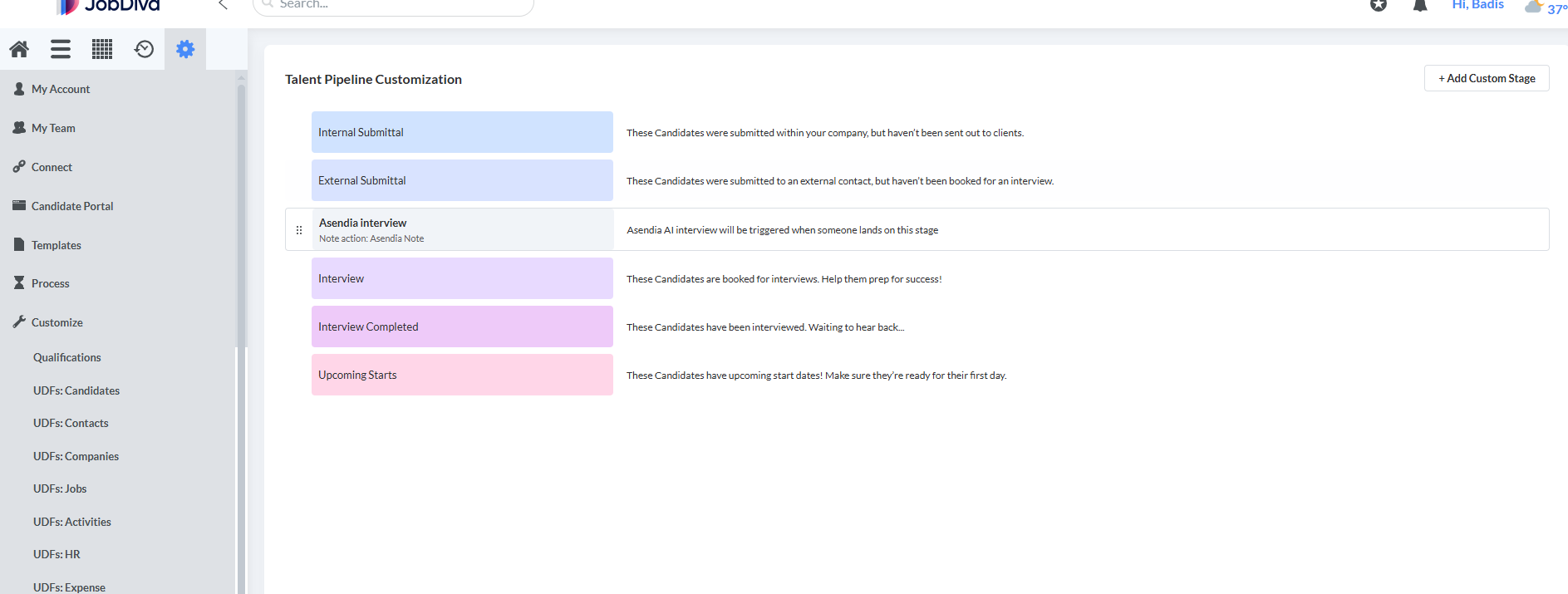Image resolution: width=1568 pixels, height=594 pixels.
Task: Click the Asendia AI interview trigger description
Action: point(783,230)
